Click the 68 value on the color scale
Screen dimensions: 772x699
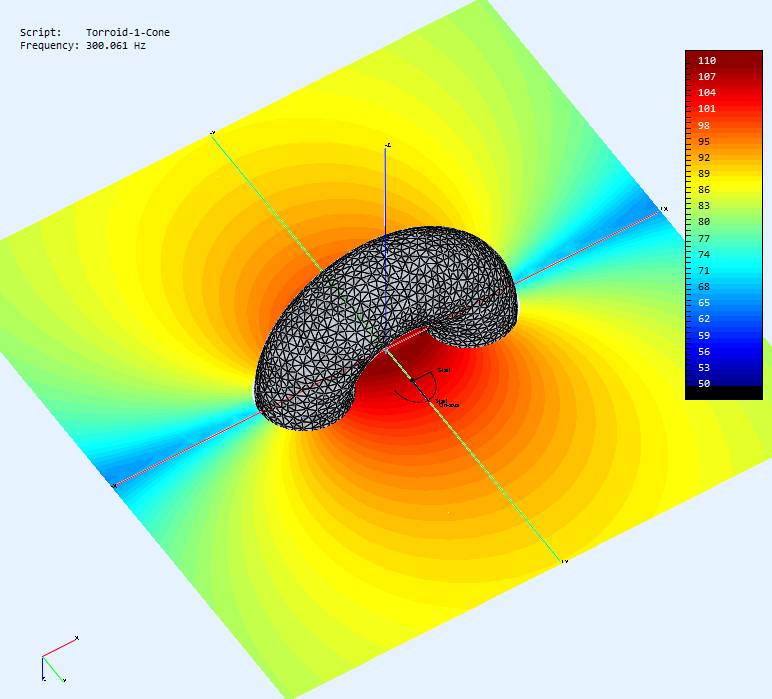704,286
